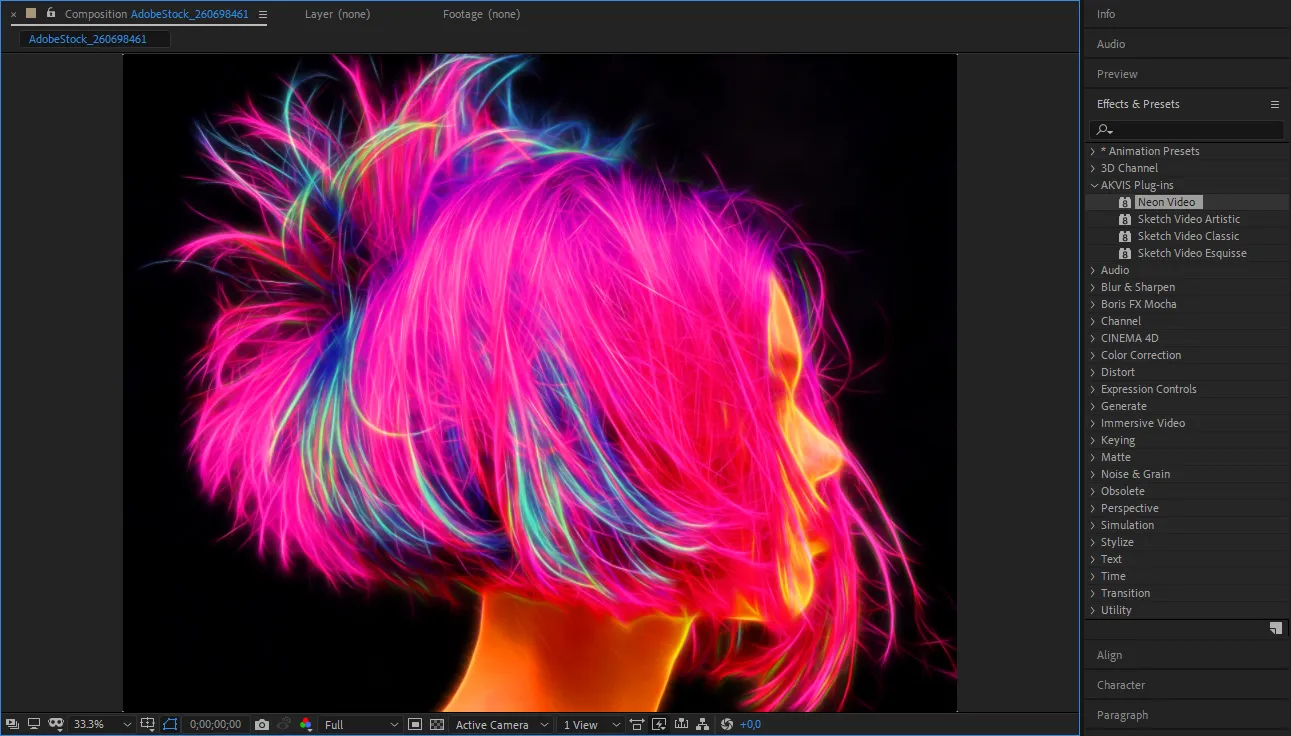Expand the Boris FX Mocha category
The width and height of the screenshot is (1291, 736).
click(x=1092, y=305)
